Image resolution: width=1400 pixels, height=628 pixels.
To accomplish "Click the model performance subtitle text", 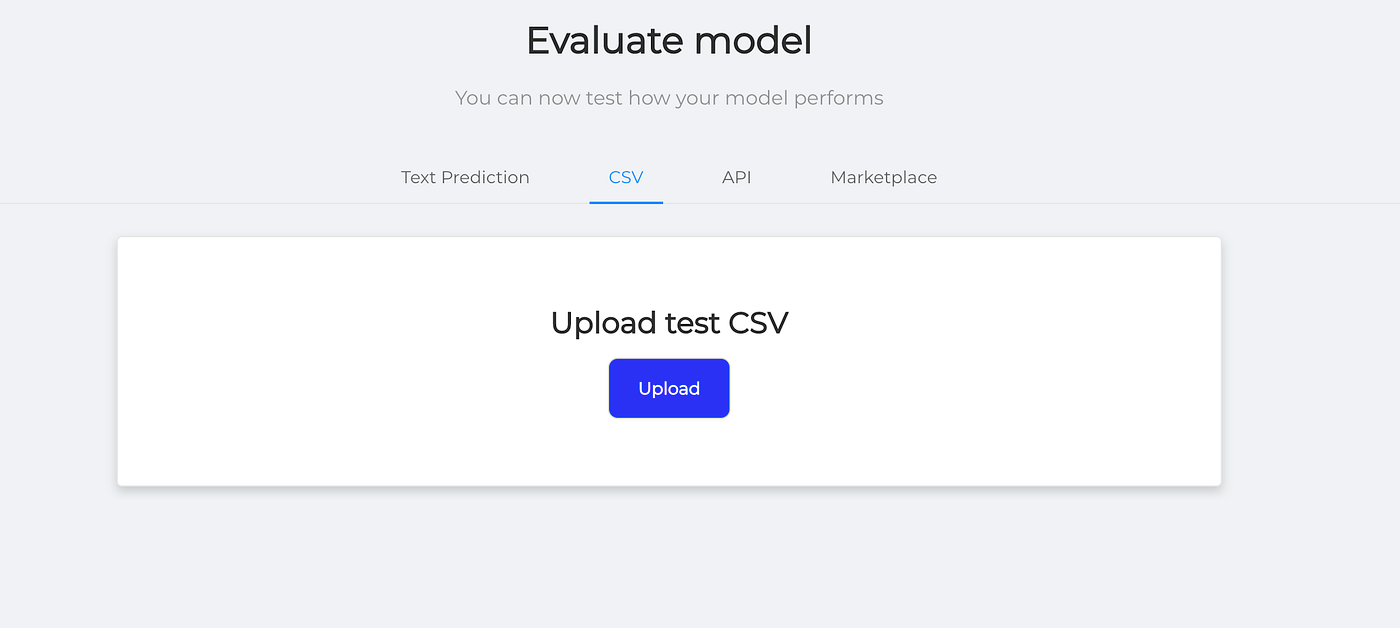I will (669, 97).
